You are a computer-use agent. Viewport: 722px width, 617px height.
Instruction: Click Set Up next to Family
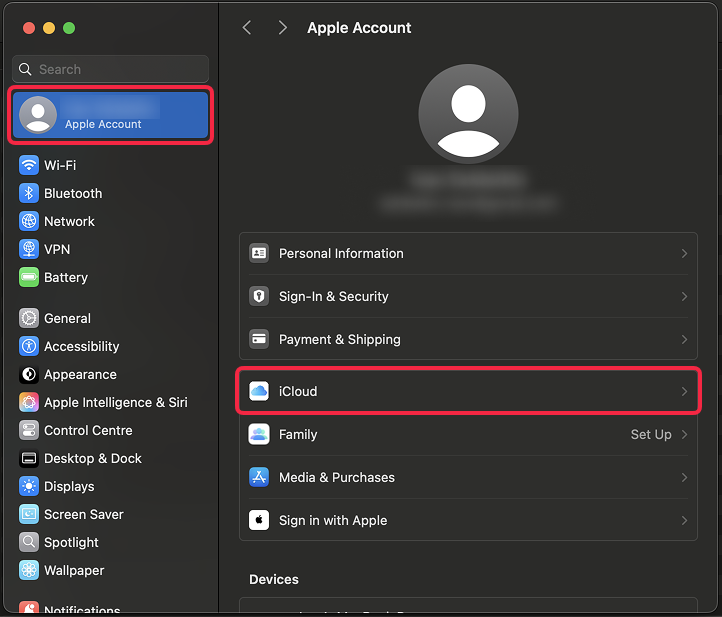point(651,435)
